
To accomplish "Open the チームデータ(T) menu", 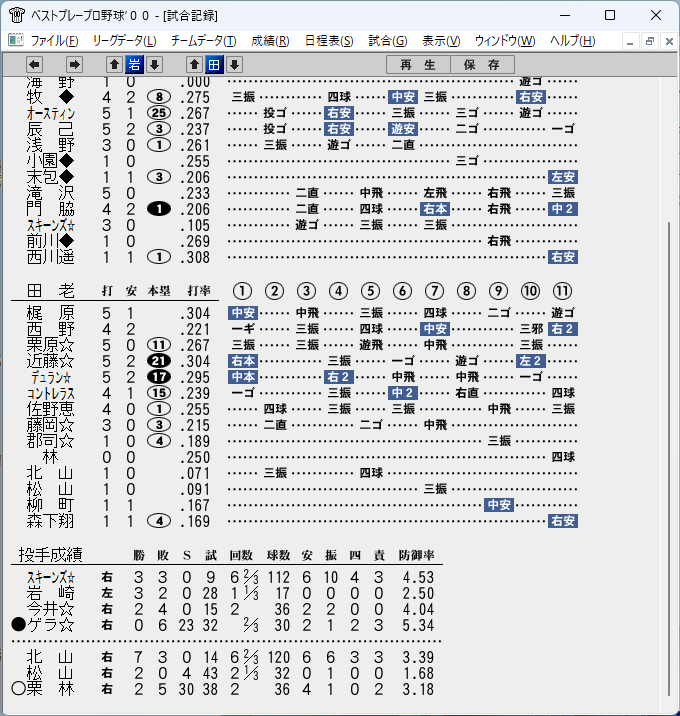I will click(x=204, y=41).
